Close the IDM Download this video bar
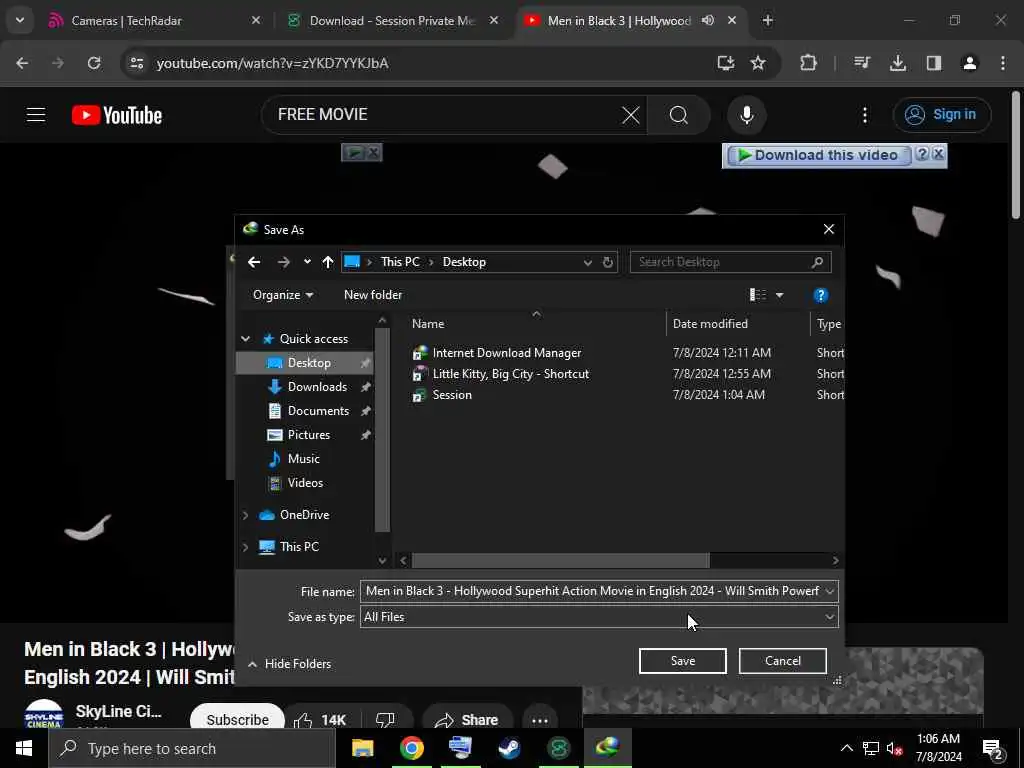Viewport: 1024px width, 768px height. tap(938, 154)
